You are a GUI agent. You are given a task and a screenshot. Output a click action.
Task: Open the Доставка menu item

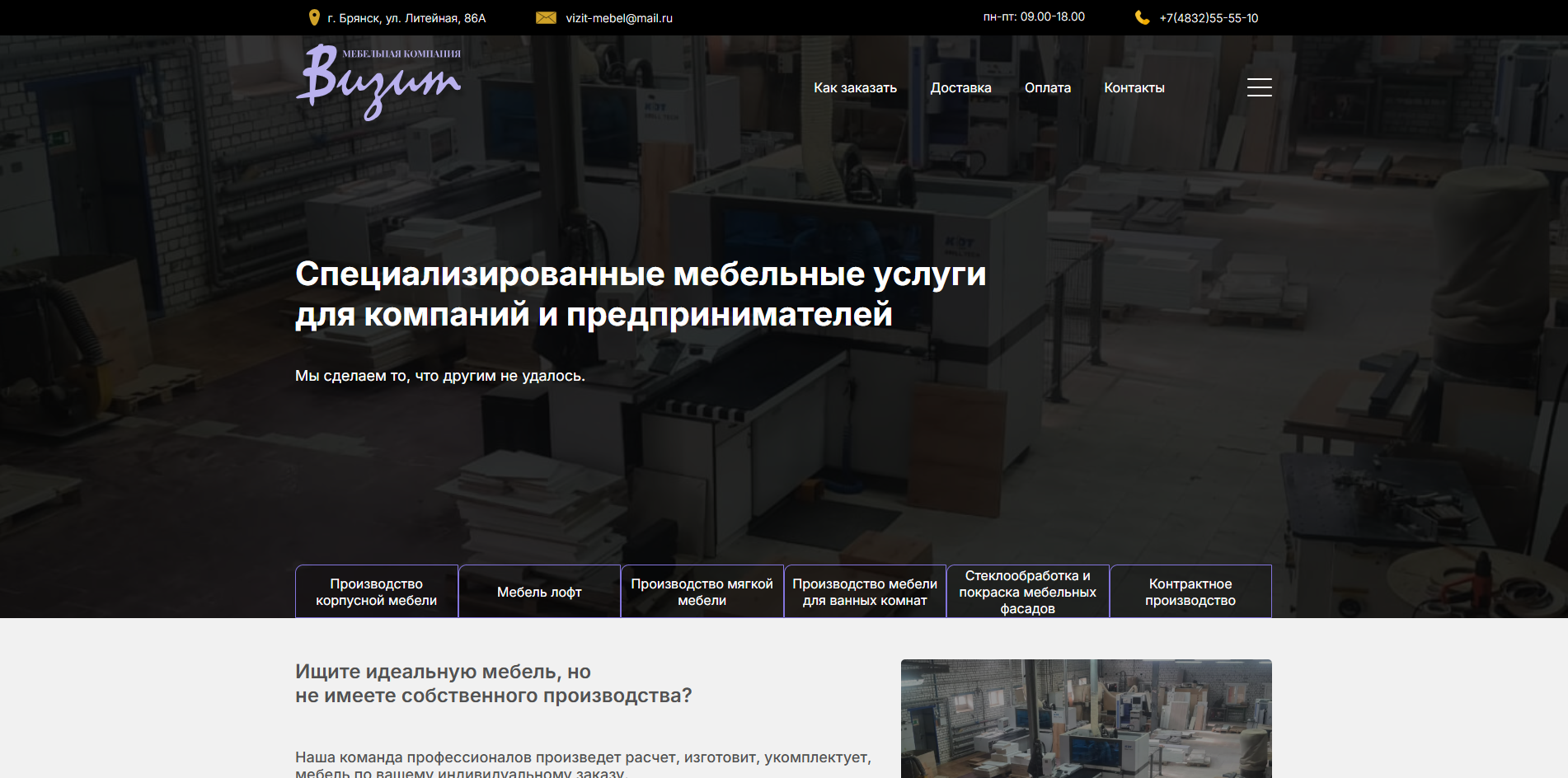click(960, 87)
